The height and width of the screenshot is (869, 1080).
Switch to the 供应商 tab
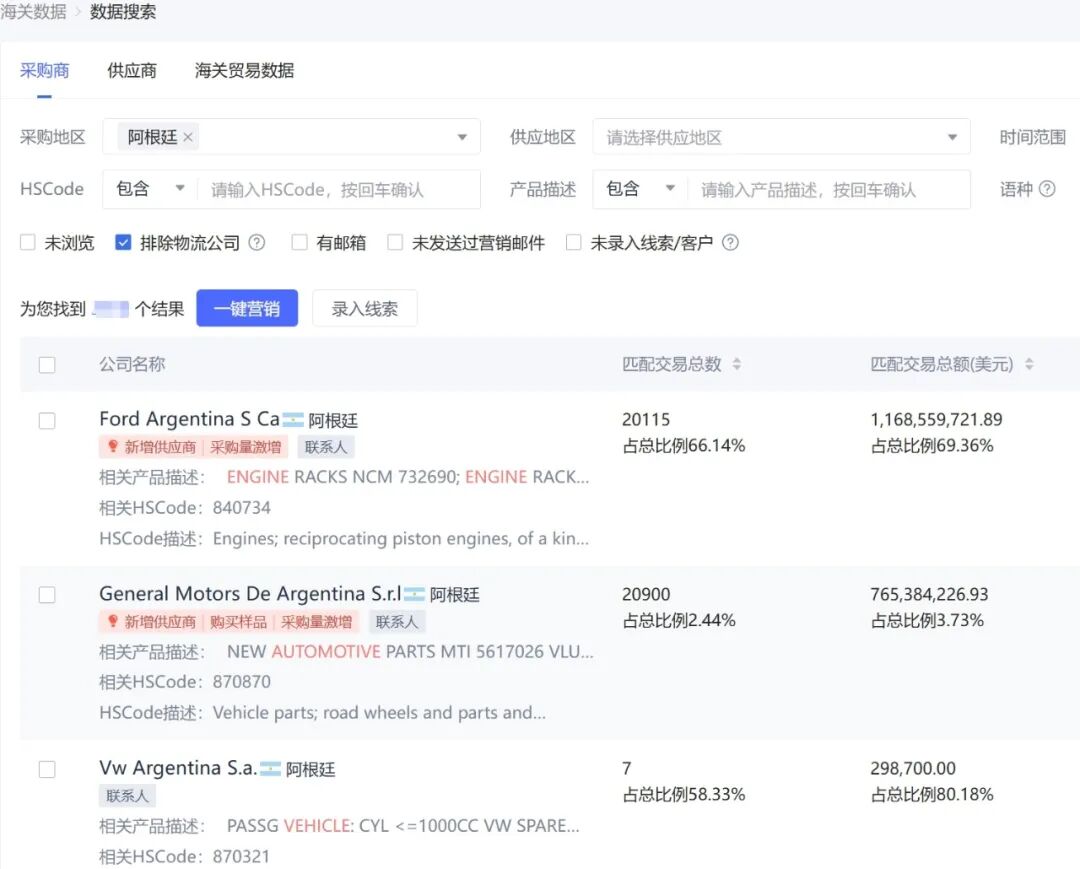pyautogui.click(x=132, y=70)
